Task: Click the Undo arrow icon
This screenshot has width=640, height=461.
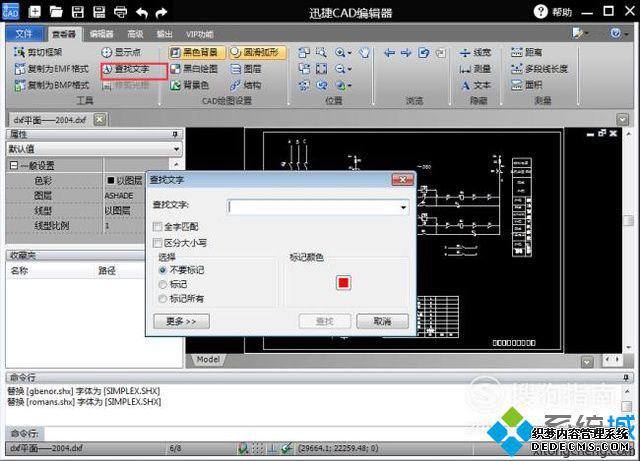Action: coord(142,13)
